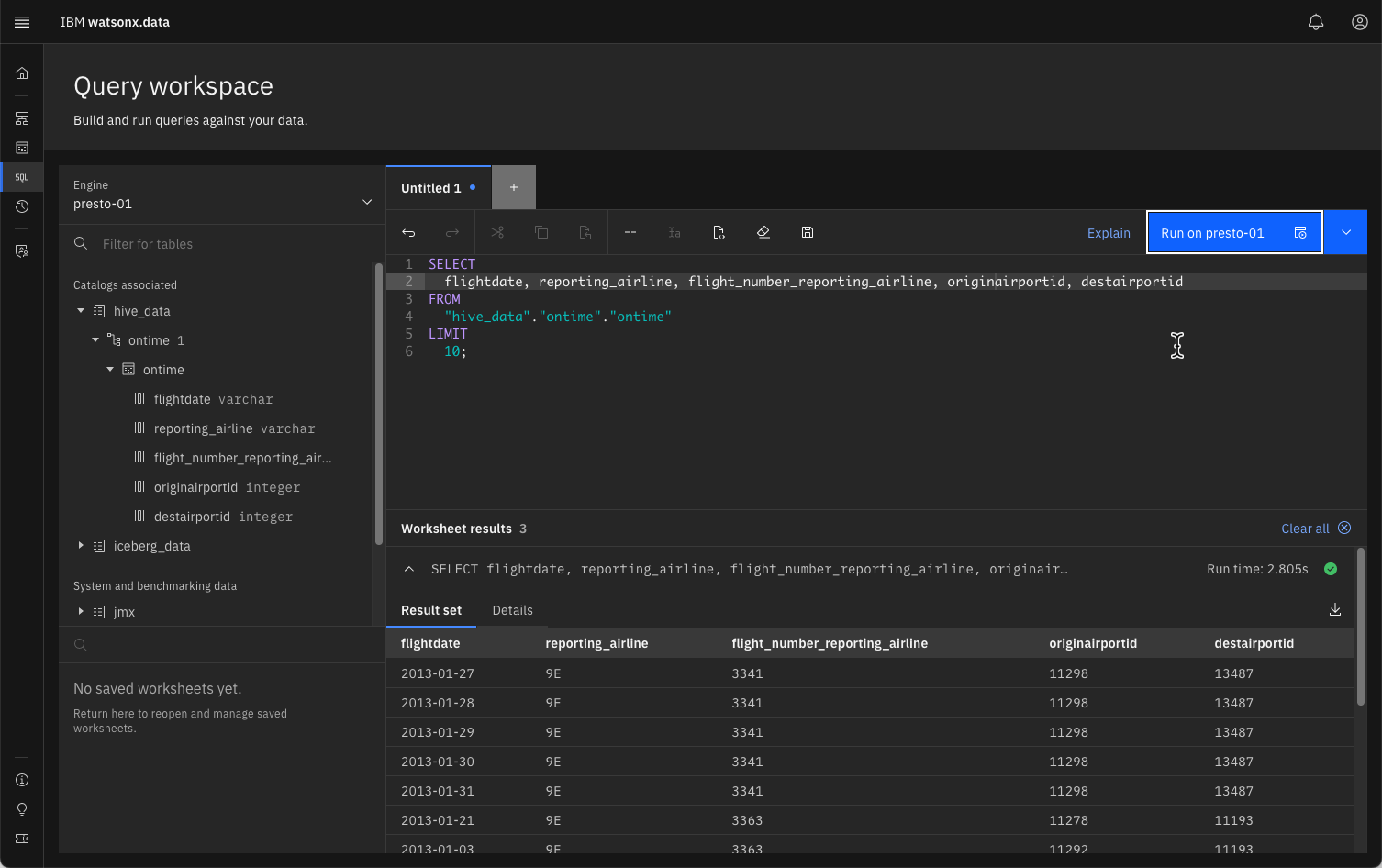Collapse the hive_data catalog
1382x868 pixels.
81,311
